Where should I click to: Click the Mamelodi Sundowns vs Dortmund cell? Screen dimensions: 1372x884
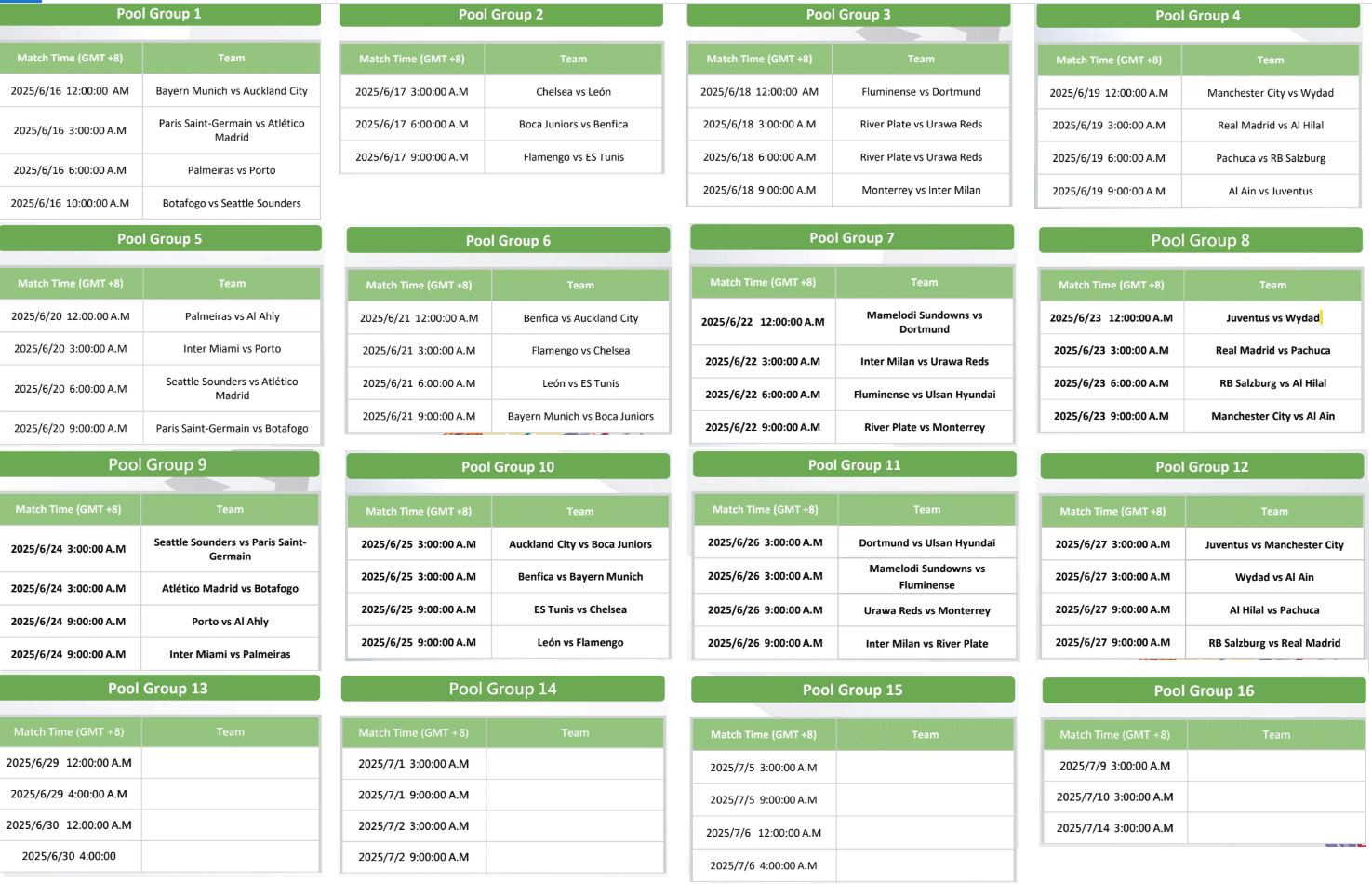coord(924,322)
